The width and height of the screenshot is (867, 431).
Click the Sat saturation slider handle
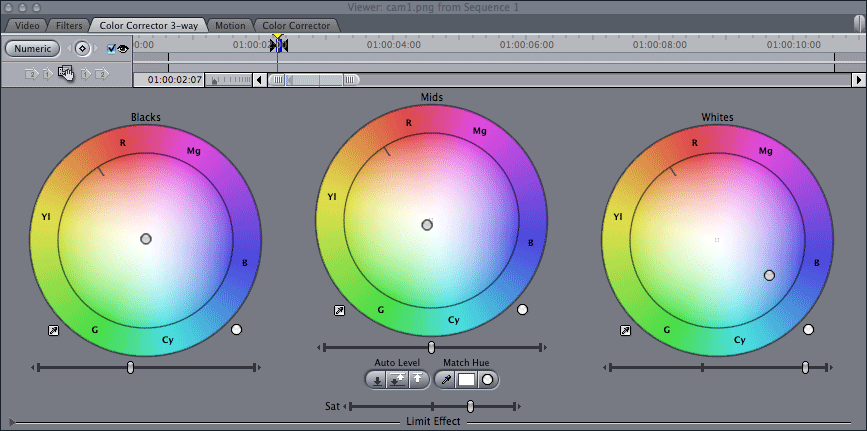[470, 407]
